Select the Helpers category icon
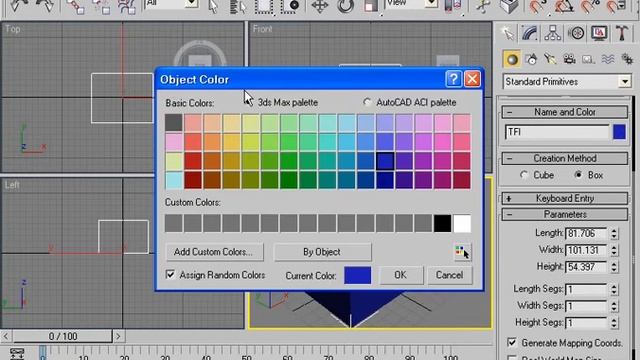 [x=588, y=60]
